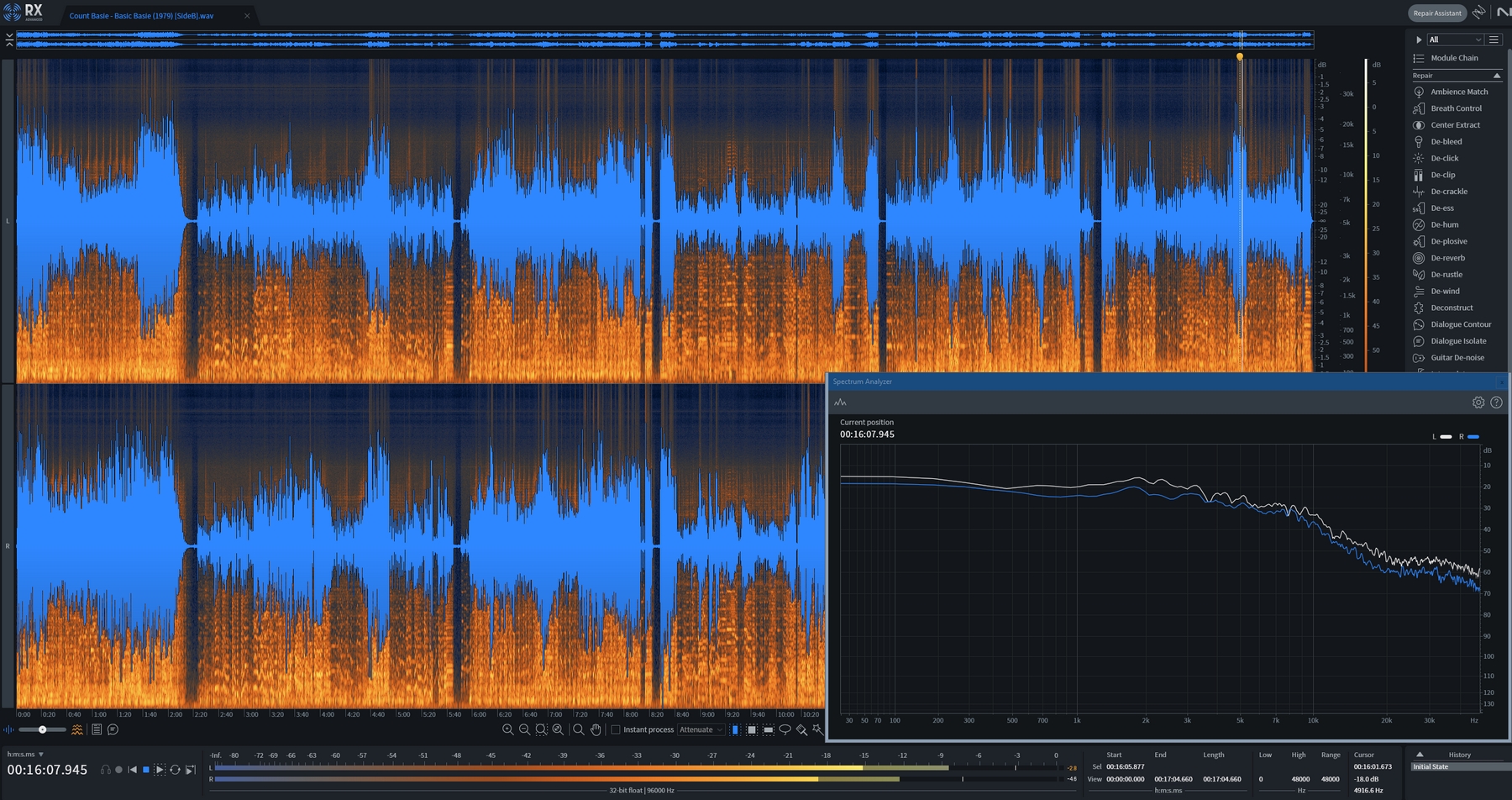Select the brush selection tool
Image resolution: width=1512 pixels, height=800 pixels.
pyautogui.click(x=802, y=729)
